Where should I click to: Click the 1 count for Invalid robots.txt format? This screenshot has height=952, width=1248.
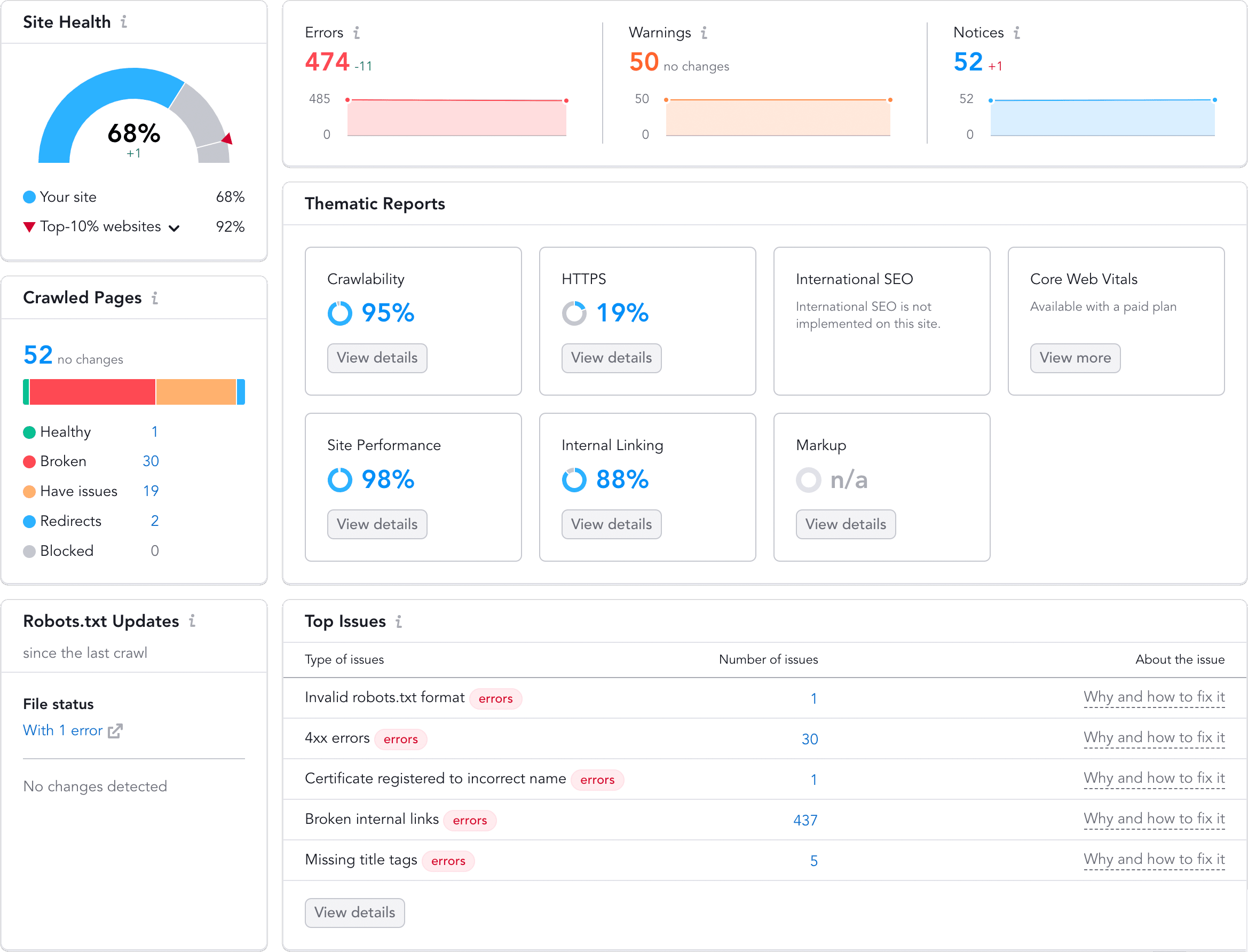(813, 699)
